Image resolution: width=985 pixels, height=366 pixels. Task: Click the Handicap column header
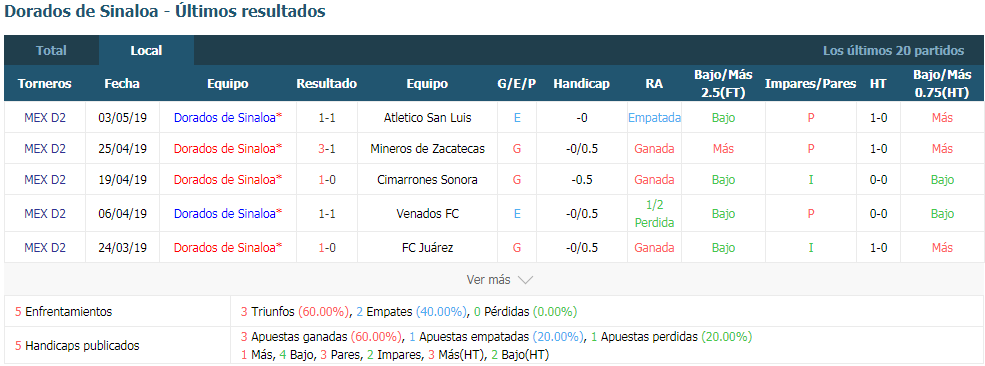click(582, 83)
